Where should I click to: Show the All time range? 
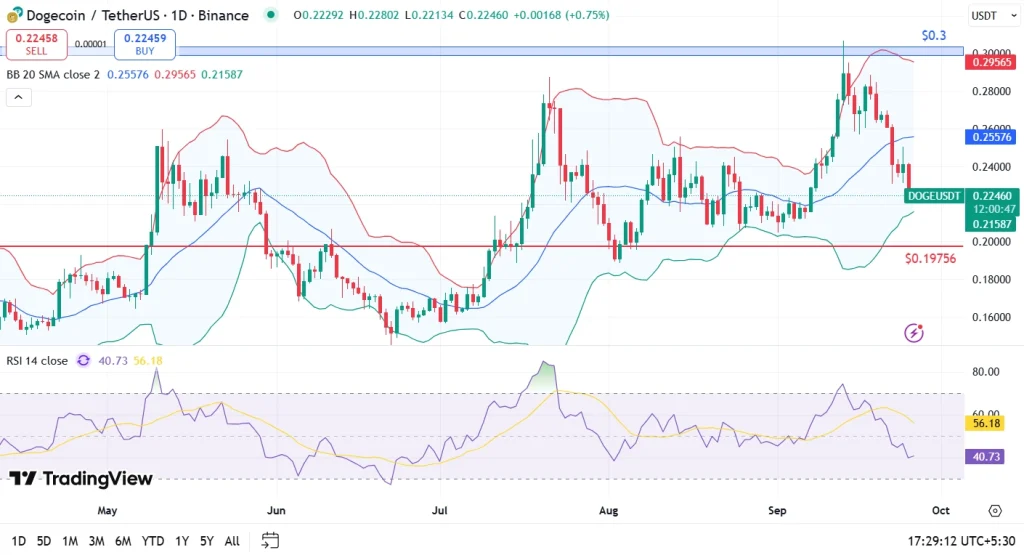[x=232, y=541]
